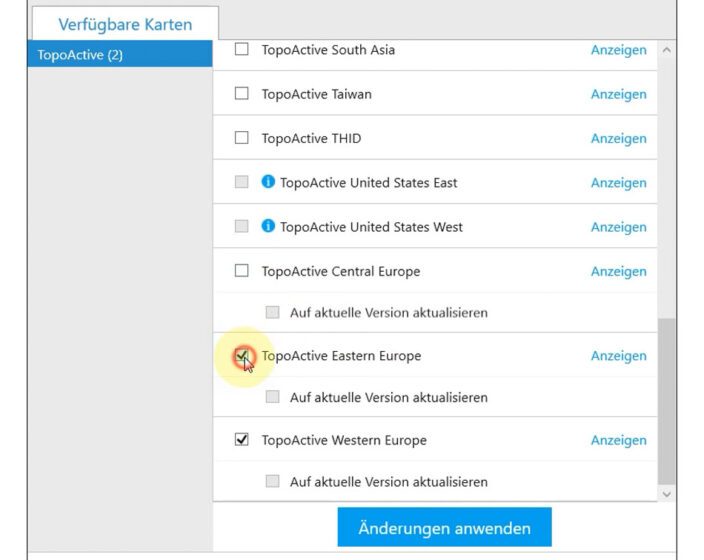Uncheck the TopoActive Western Europe checkbox

click(242, 440)
